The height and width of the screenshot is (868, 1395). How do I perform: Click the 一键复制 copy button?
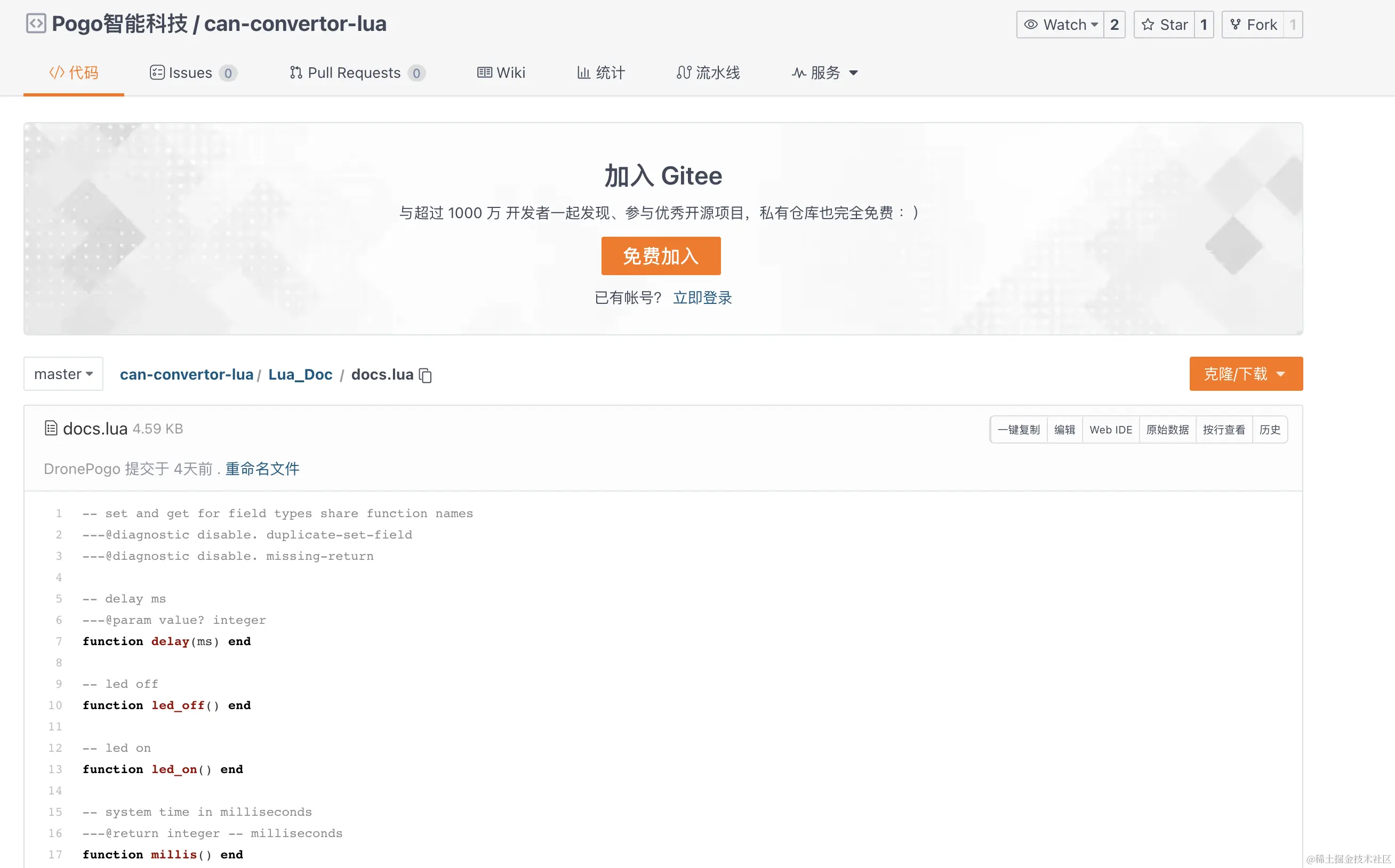pyautogui.click(x=1019, y=429)
